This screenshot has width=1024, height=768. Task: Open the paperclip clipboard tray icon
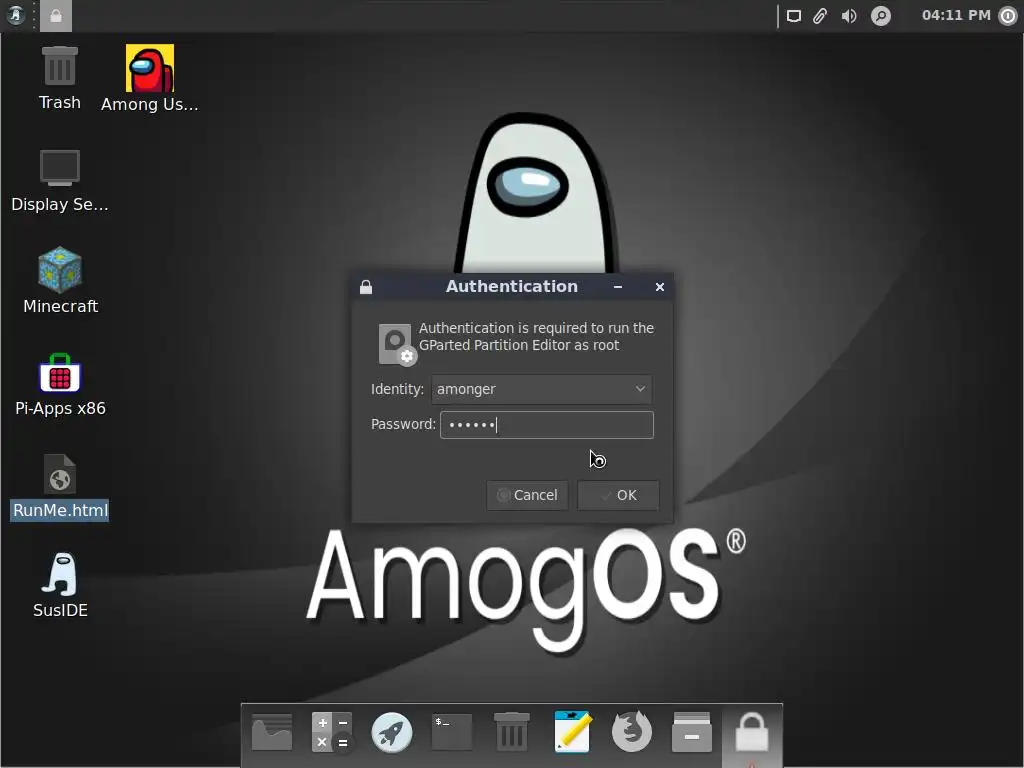820,16
